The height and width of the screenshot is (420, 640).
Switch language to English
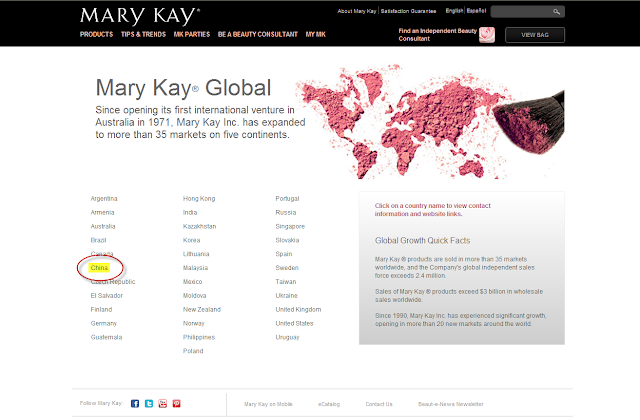click(x=454, y=11)
